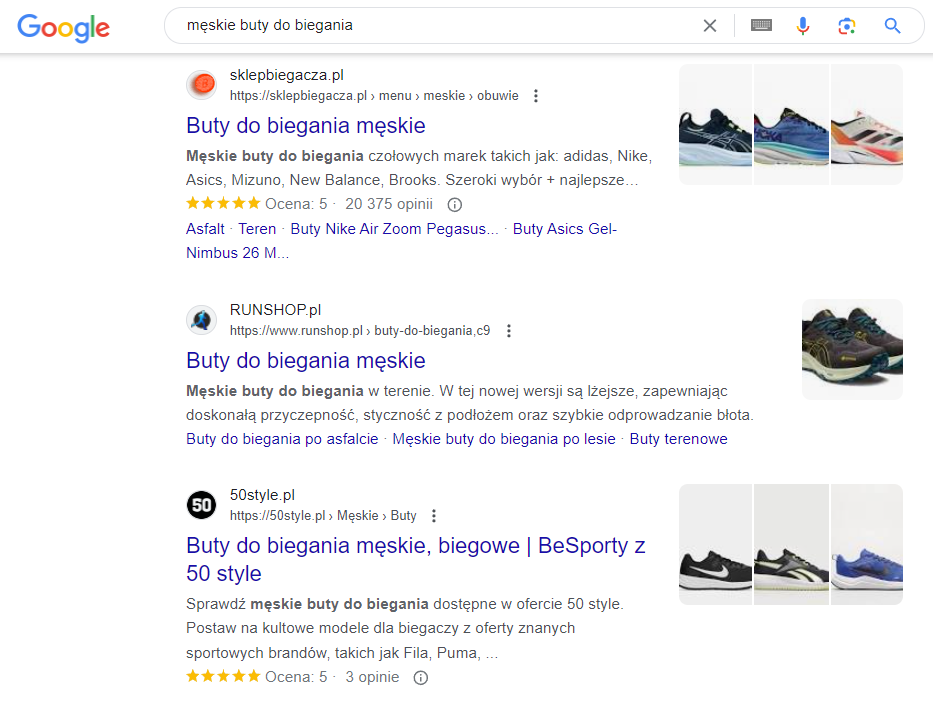The width and height of the screenshot is (933, 716).
Task: Click the 50style.pl site name
Action: (x=262, y=495)
